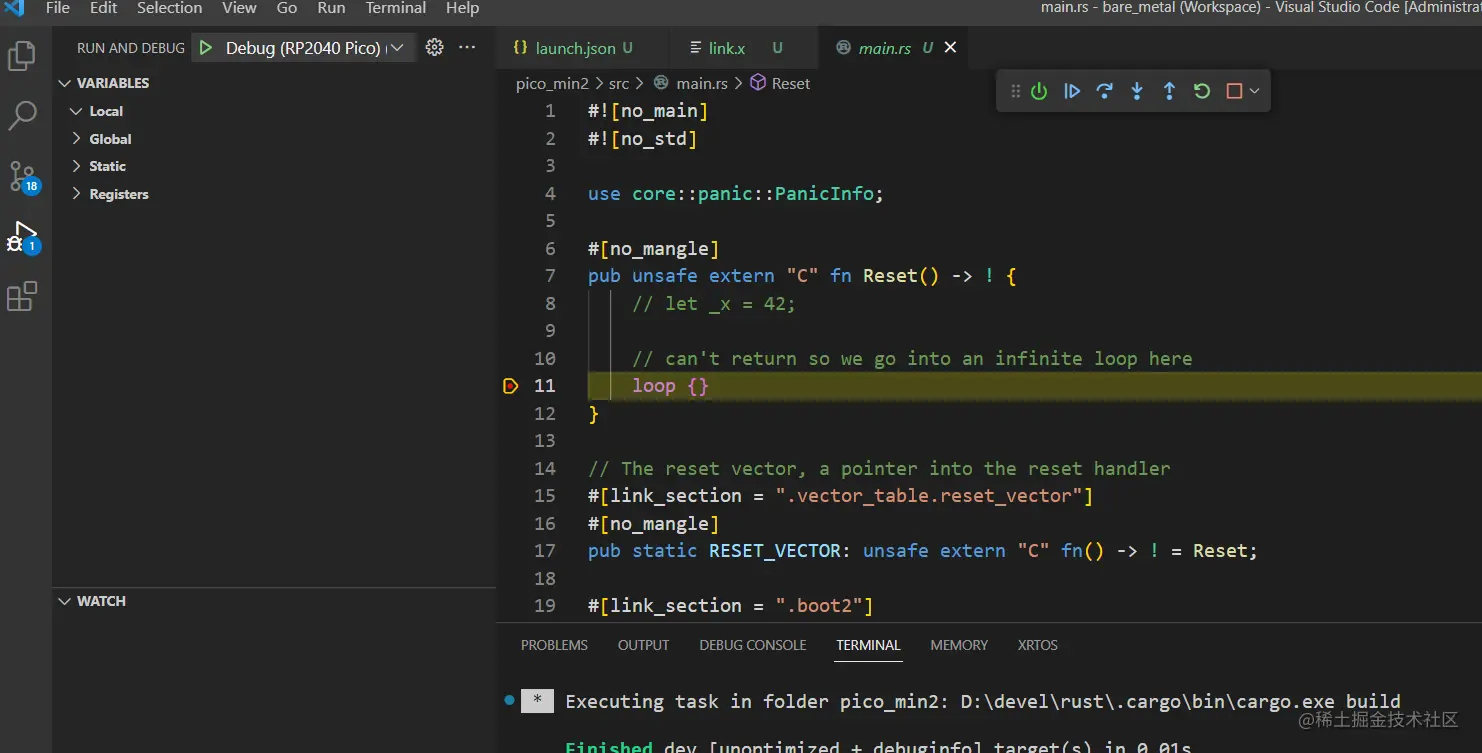
Task: Click the loop {} code on line 11
Action: [670, 386]
